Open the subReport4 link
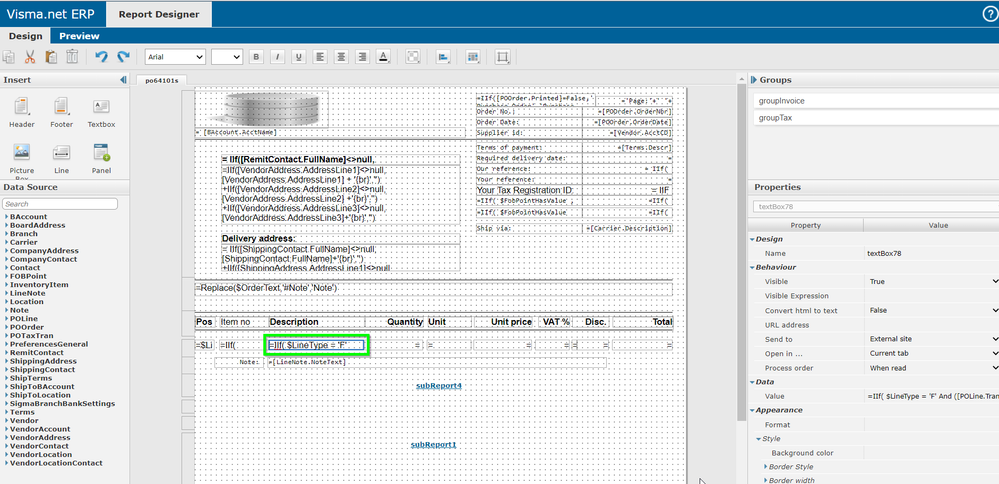 [439, 386]
